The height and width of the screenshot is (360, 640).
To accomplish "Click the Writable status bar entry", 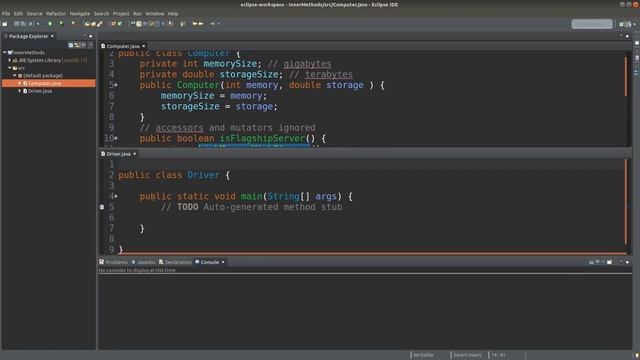I will (423, 355).
